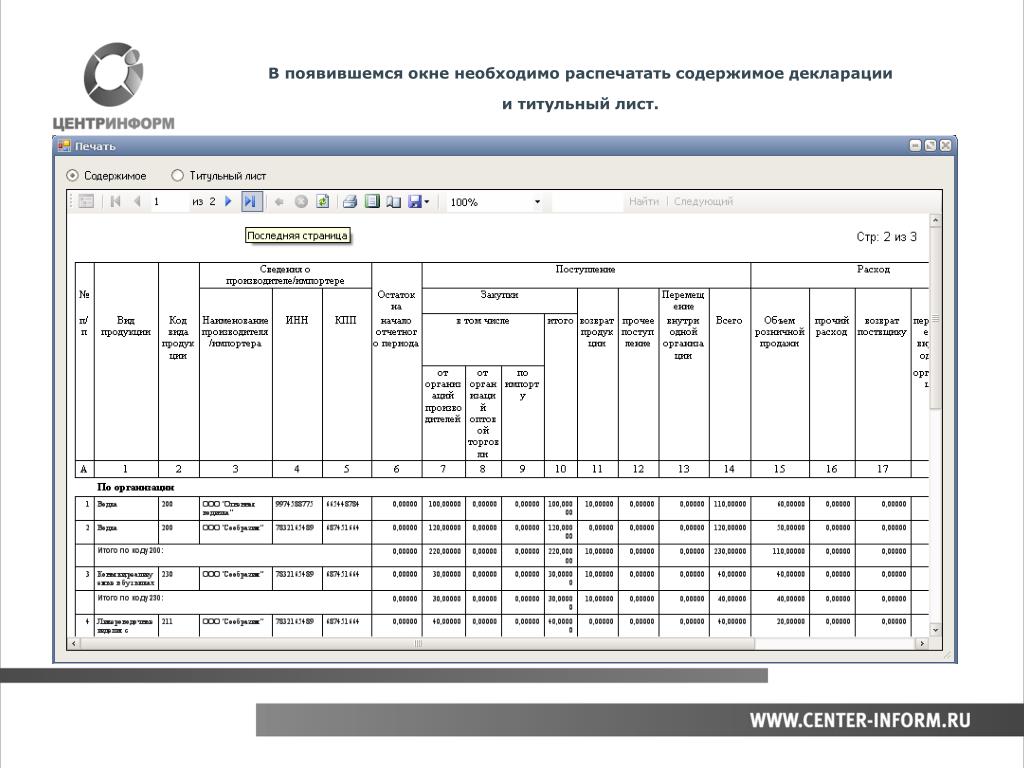1024x768 pixels.
Task: Select the Содержимое radio button
Action: [x=72, y=176]
